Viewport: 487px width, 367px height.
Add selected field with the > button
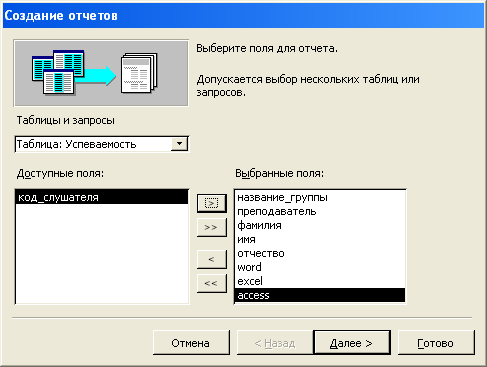pyautogui.click(x=212, y=203)
